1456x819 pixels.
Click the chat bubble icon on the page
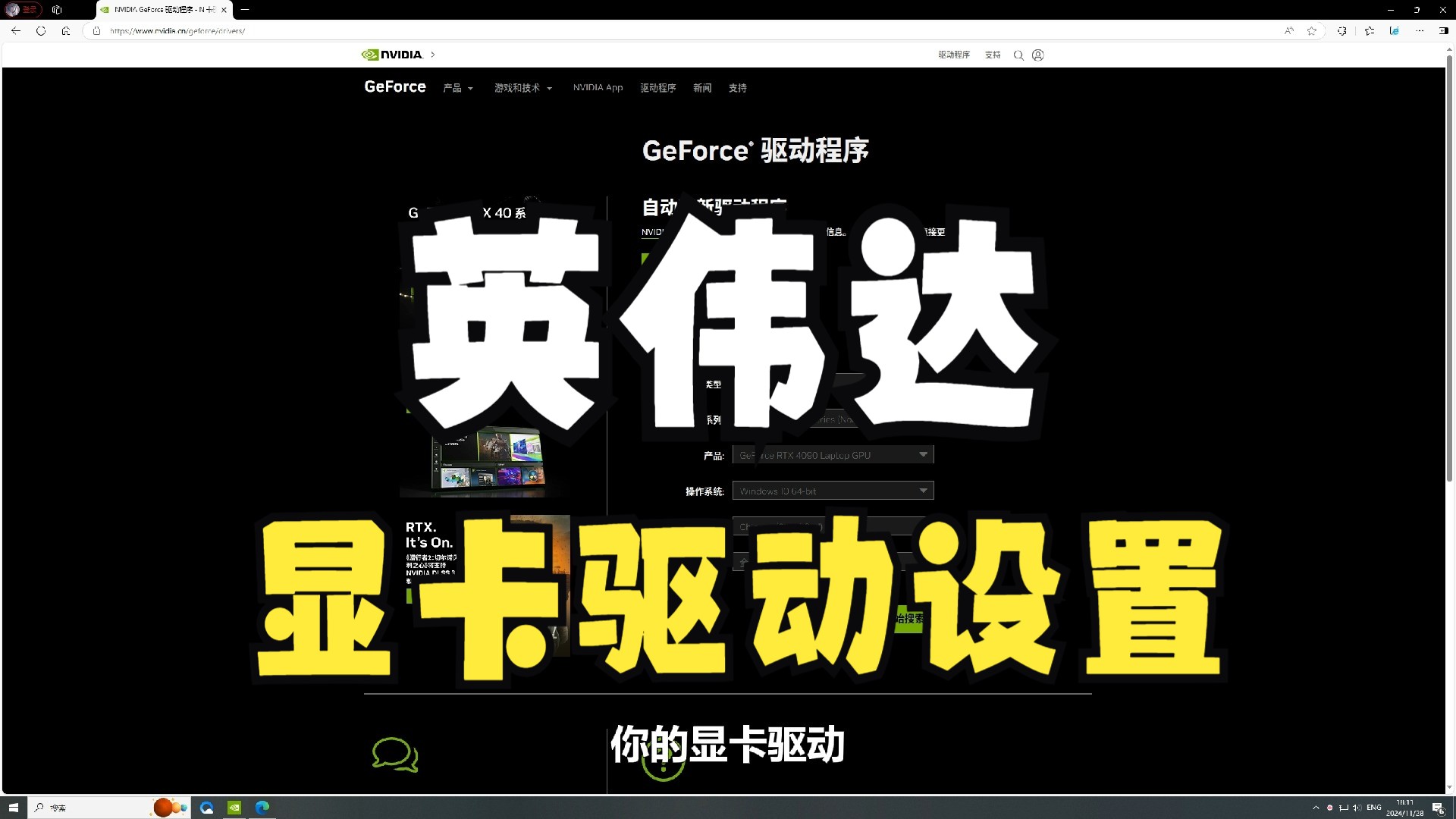[x=393, y=755]
